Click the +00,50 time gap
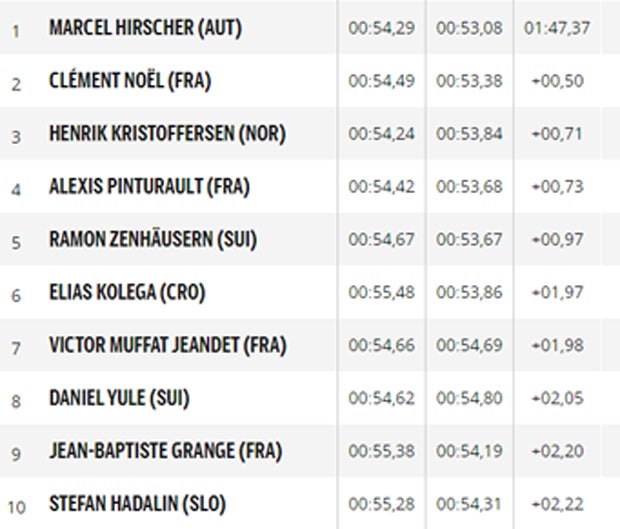 [x=558, y=81]
